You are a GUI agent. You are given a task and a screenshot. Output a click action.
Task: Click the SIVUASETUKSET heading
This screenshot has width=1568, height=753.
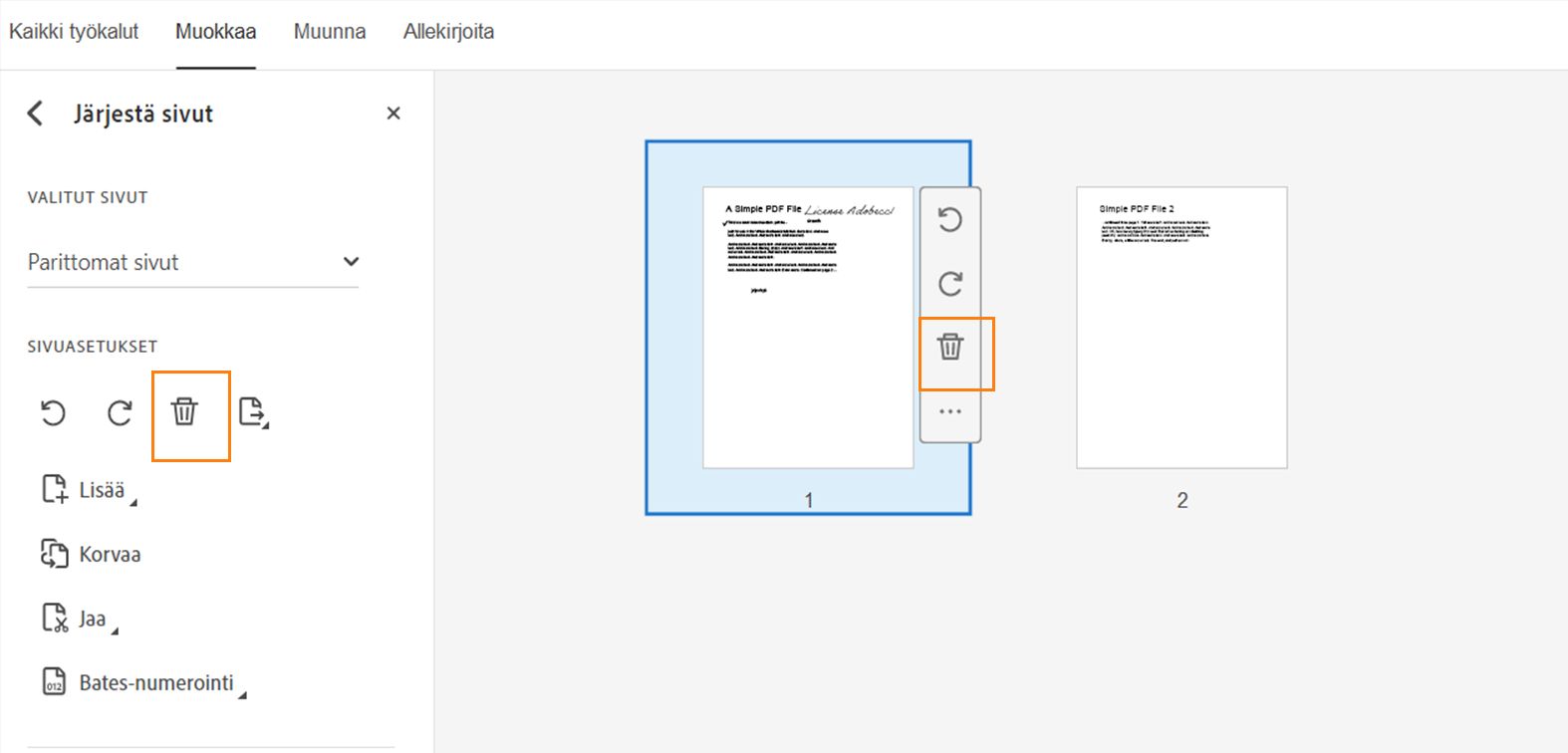[93, 347]
